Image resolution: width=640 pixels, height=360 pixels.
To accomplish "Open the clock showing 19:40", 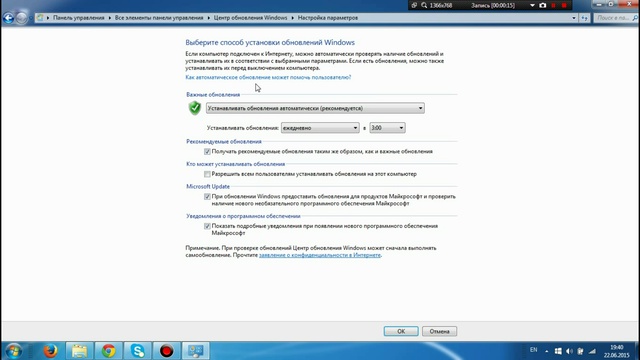I will 616,351.
